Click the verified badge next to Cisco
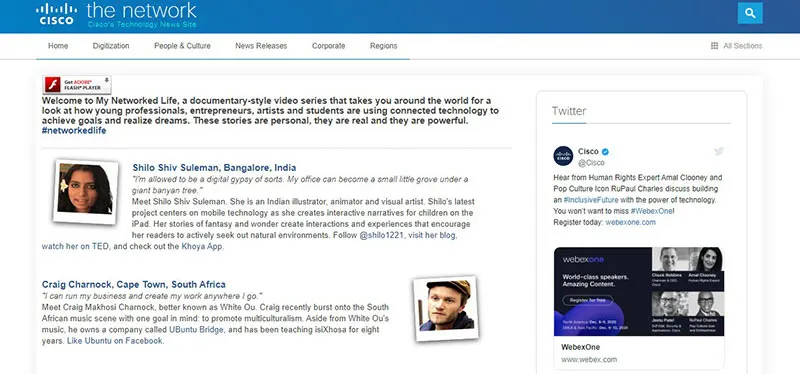 pos(606,152)
